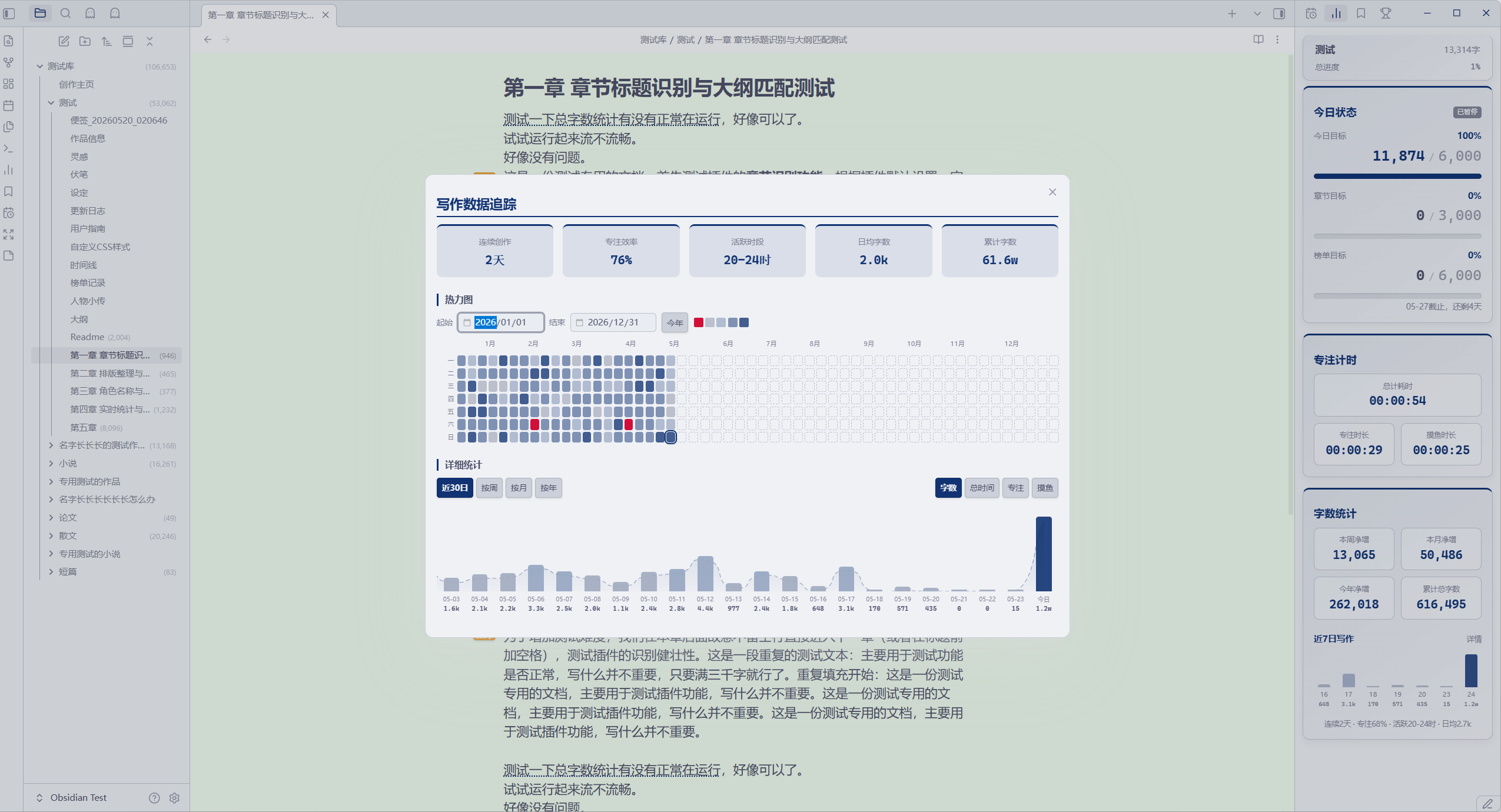Image resolution: width=1501 pixels, height=812 pixels.
Task: Open a new tab with the plus icon
Action: click(x=1232, y=14)
